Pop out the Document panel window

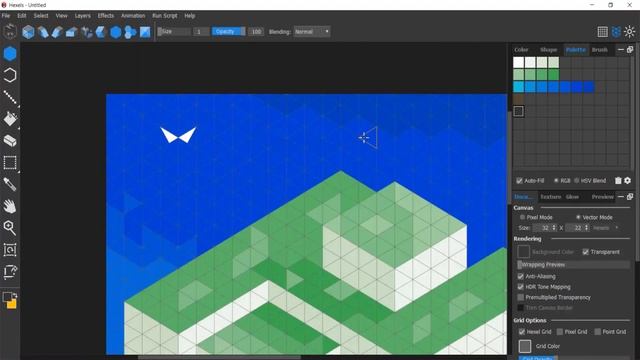click(630, 197)
